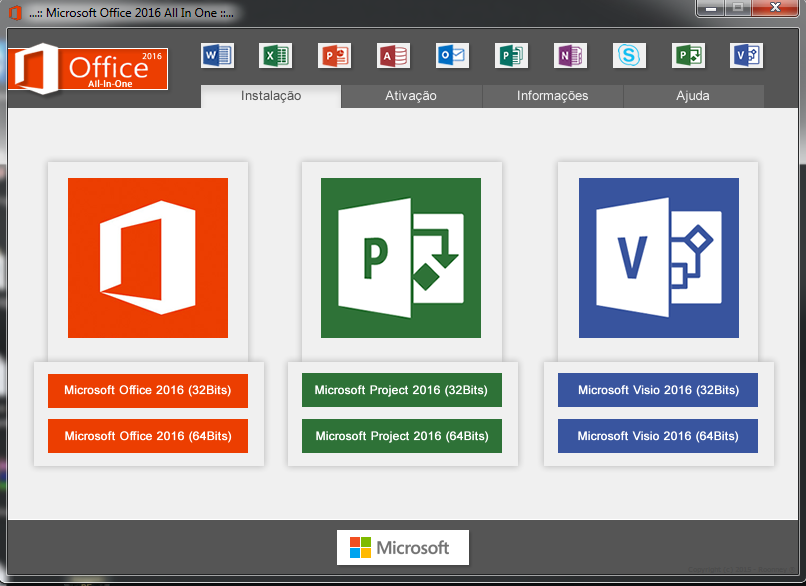The width and height of the screenshot is (806, 586).
Task: Click the Microsoft logo banner at bottom
Action: pos(403,547)
